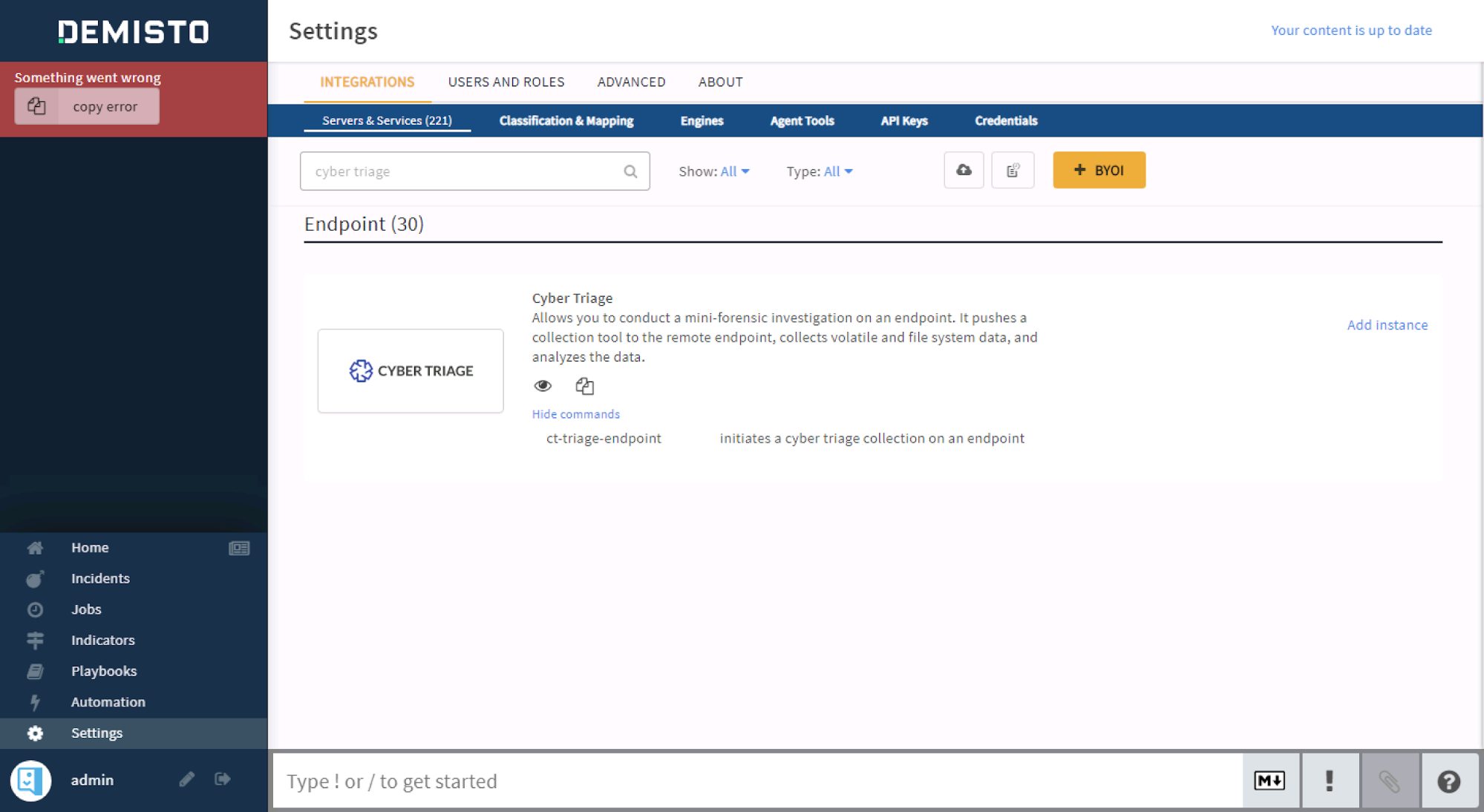Image resolution: width=1484 pixels, height=812 pixels.
Task: Click the attachment paperclip icon
Action: tap(1390, 781)
